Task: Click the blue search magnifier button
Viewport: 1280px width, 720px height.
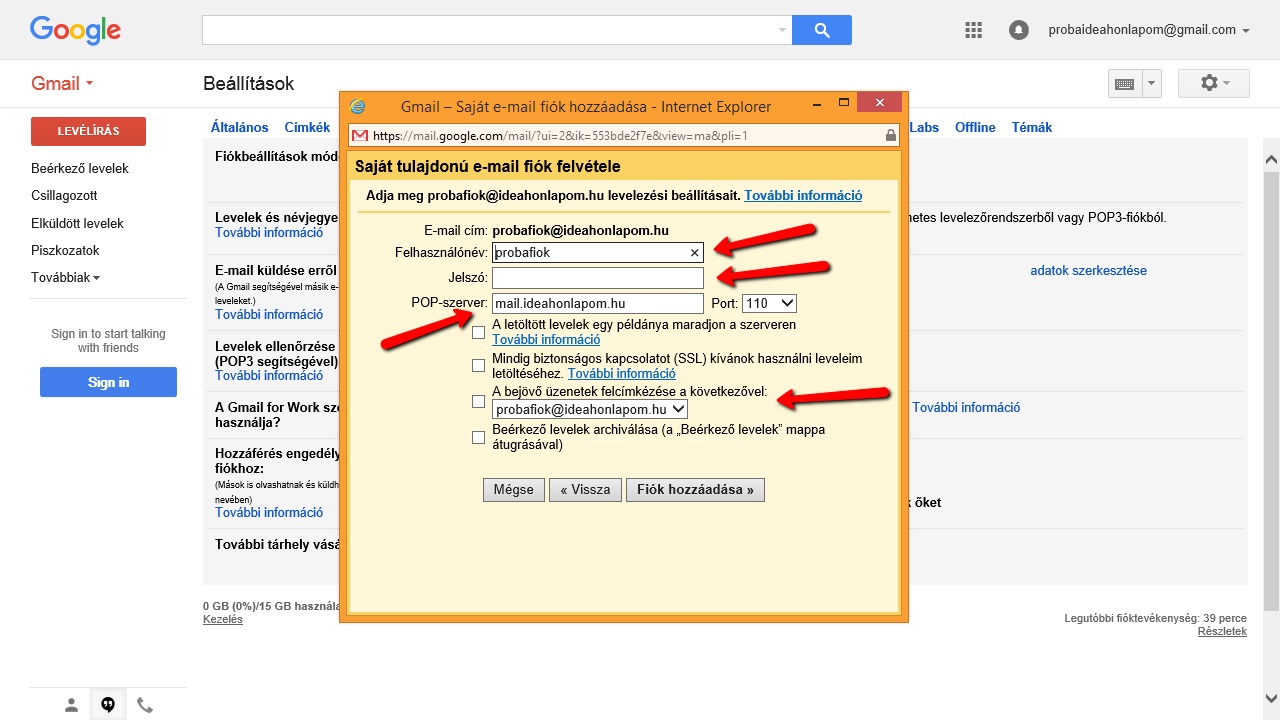Action: click(822, 30)
